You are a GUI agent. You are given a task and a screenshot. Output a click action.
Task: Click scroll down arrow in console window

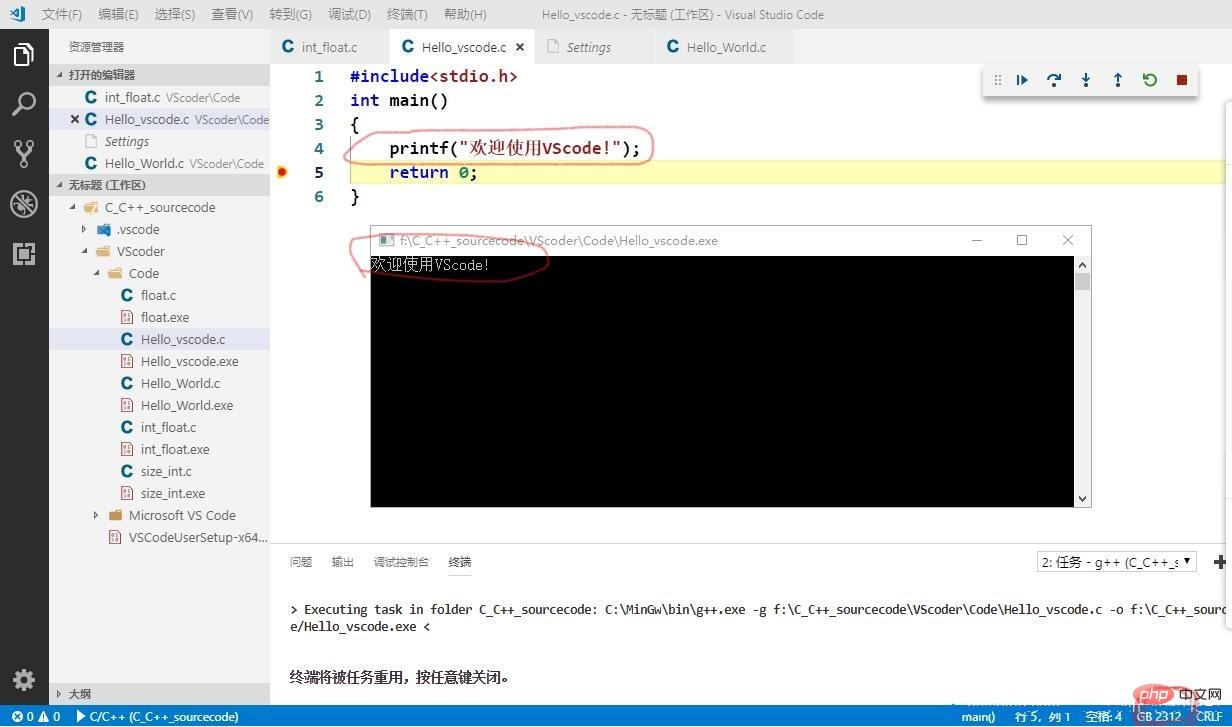(1082, 498)
